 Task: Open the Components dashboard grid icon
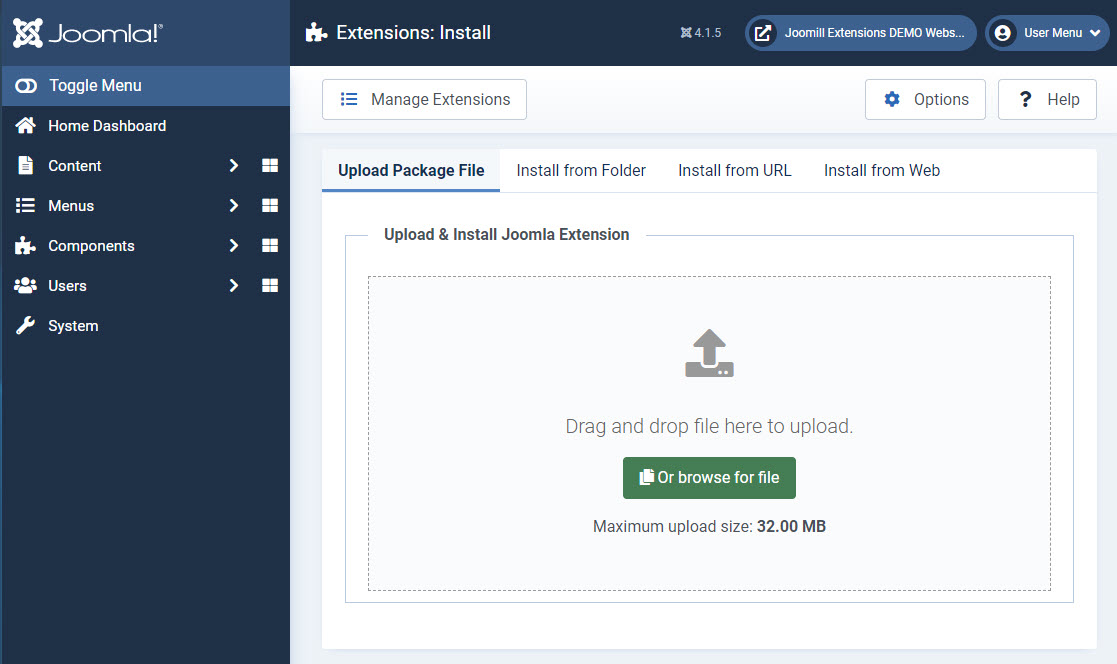269,246
